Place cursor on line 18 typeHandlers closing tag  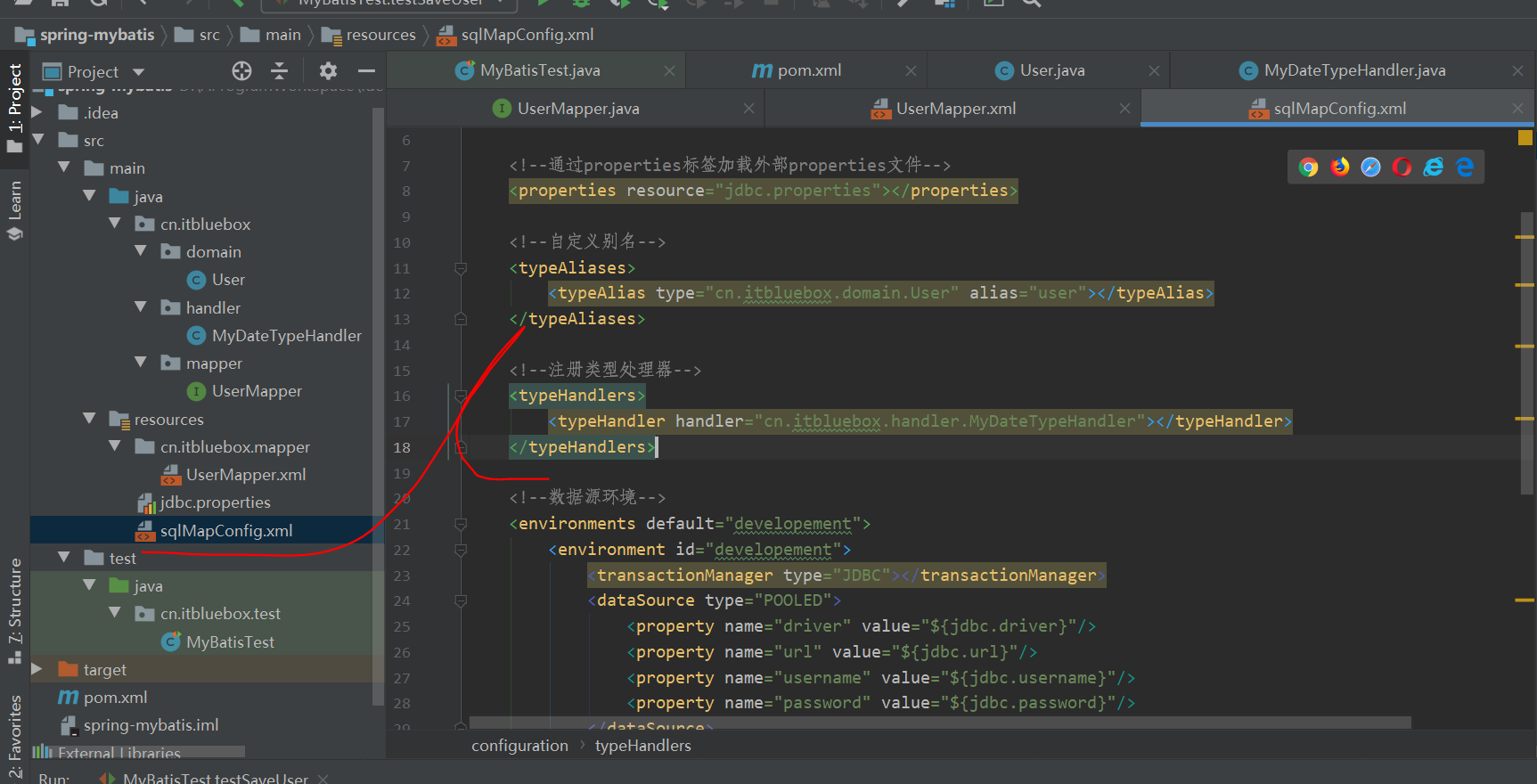coord(582,447)
